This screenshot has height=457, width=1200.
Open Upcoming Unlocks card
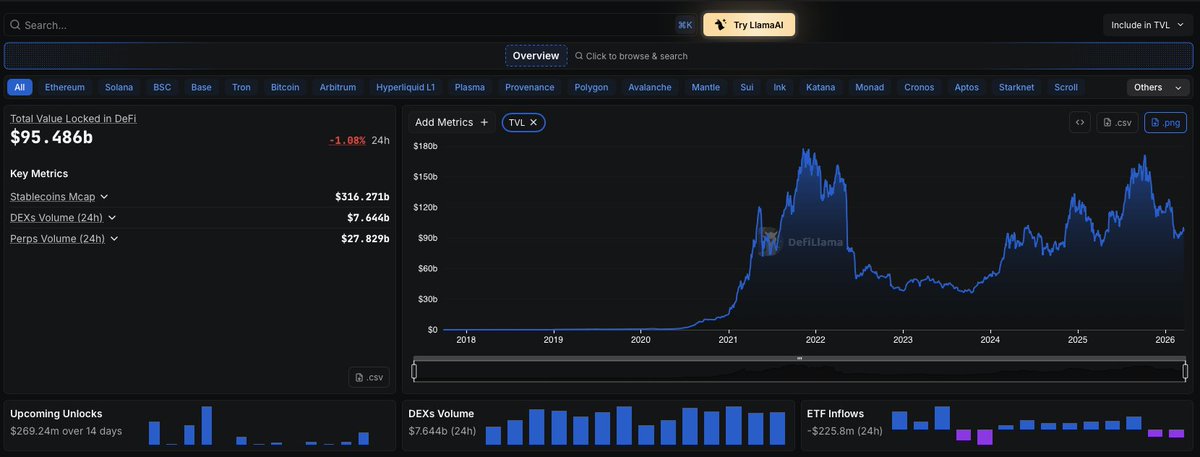[x=200, y=424]
